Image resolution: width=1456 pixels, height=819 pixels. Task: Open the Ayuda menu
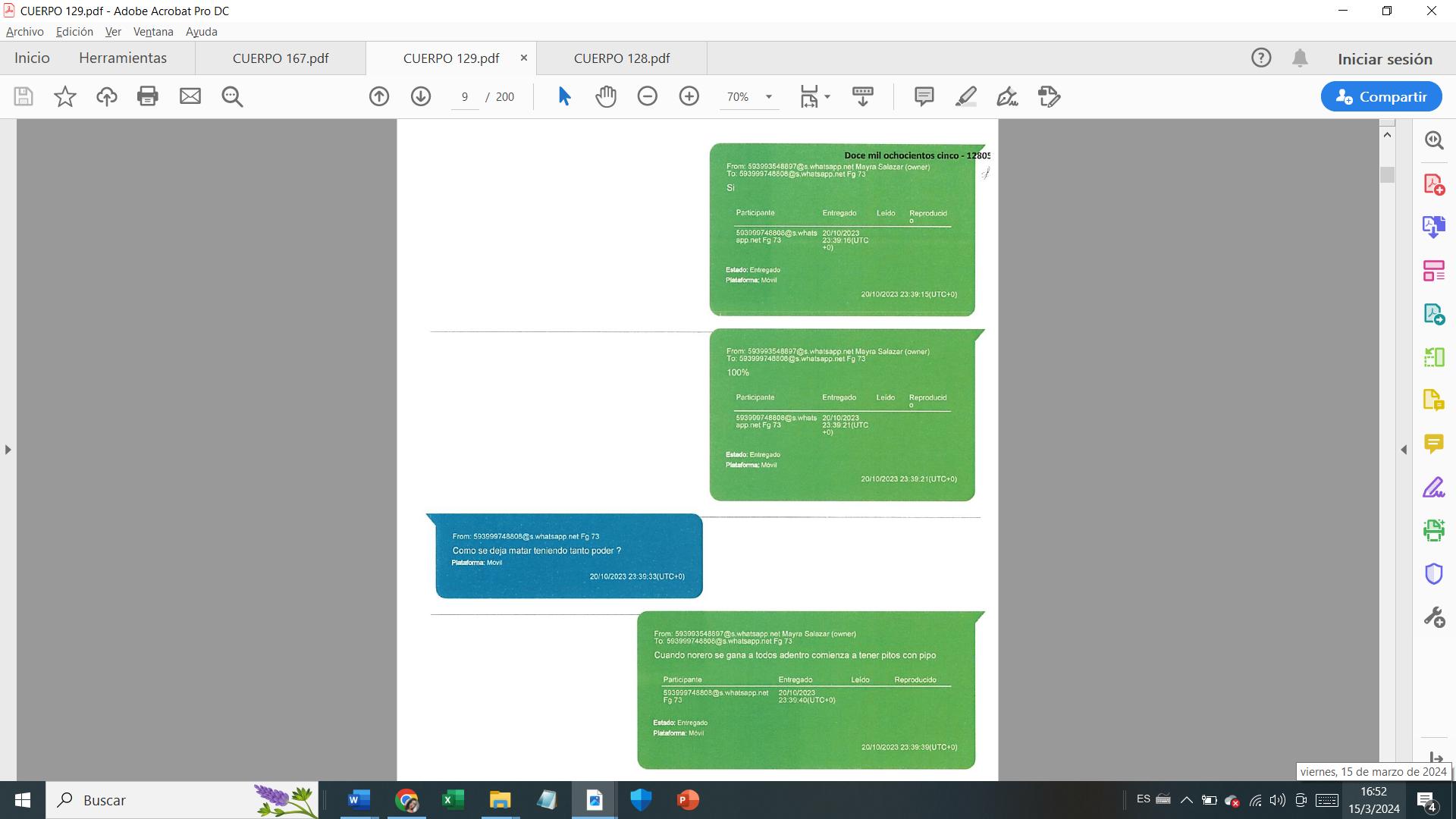202,32
